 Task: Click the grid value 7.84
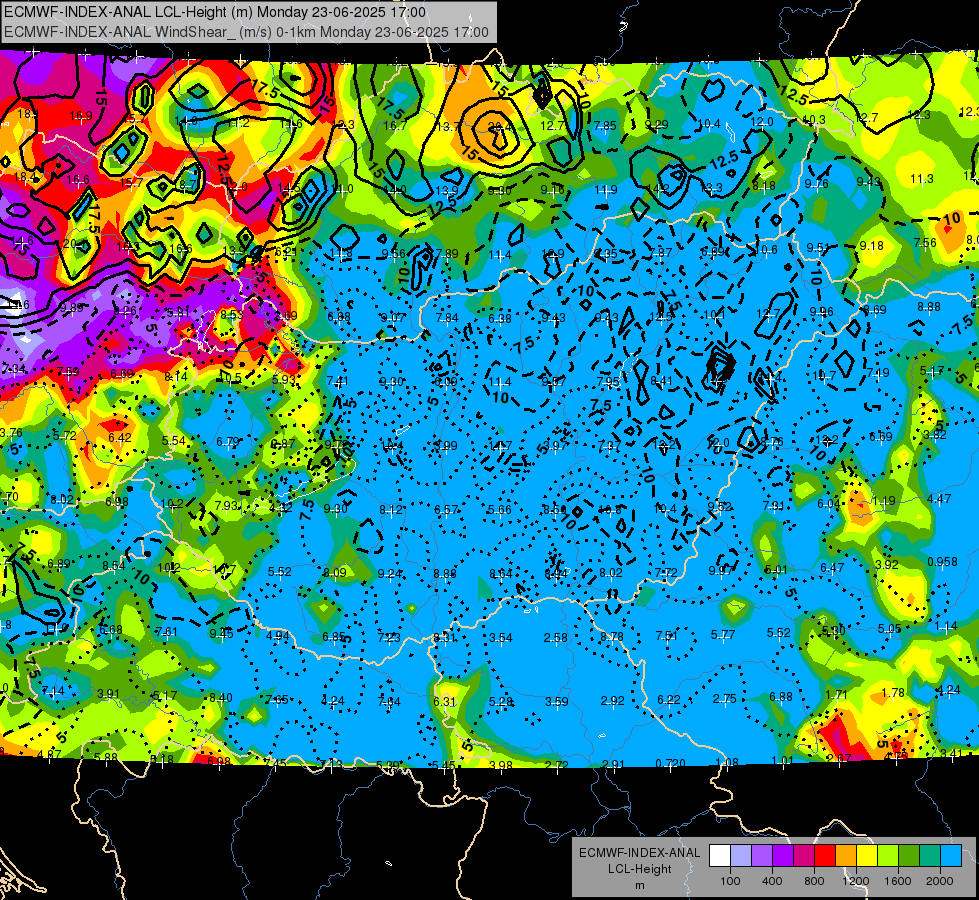(x=446, y=318)
